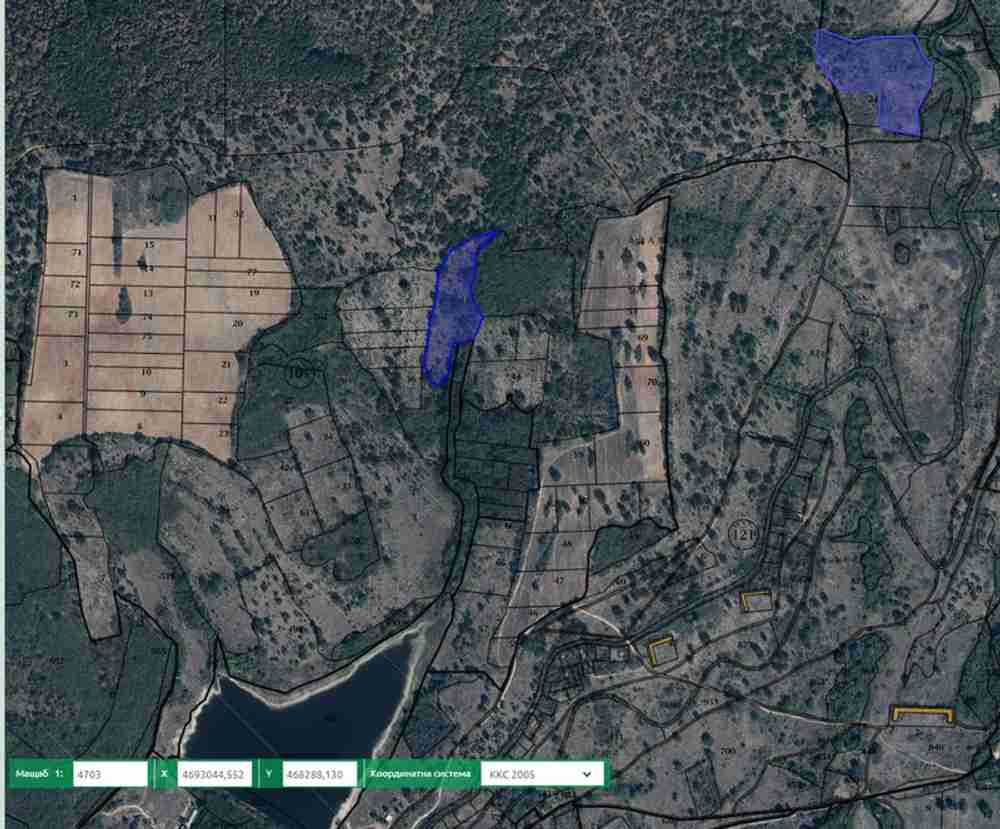Select parcel number 13 in left field
The width and height of the screenshot is (1000, 829).
coord(148,293)
